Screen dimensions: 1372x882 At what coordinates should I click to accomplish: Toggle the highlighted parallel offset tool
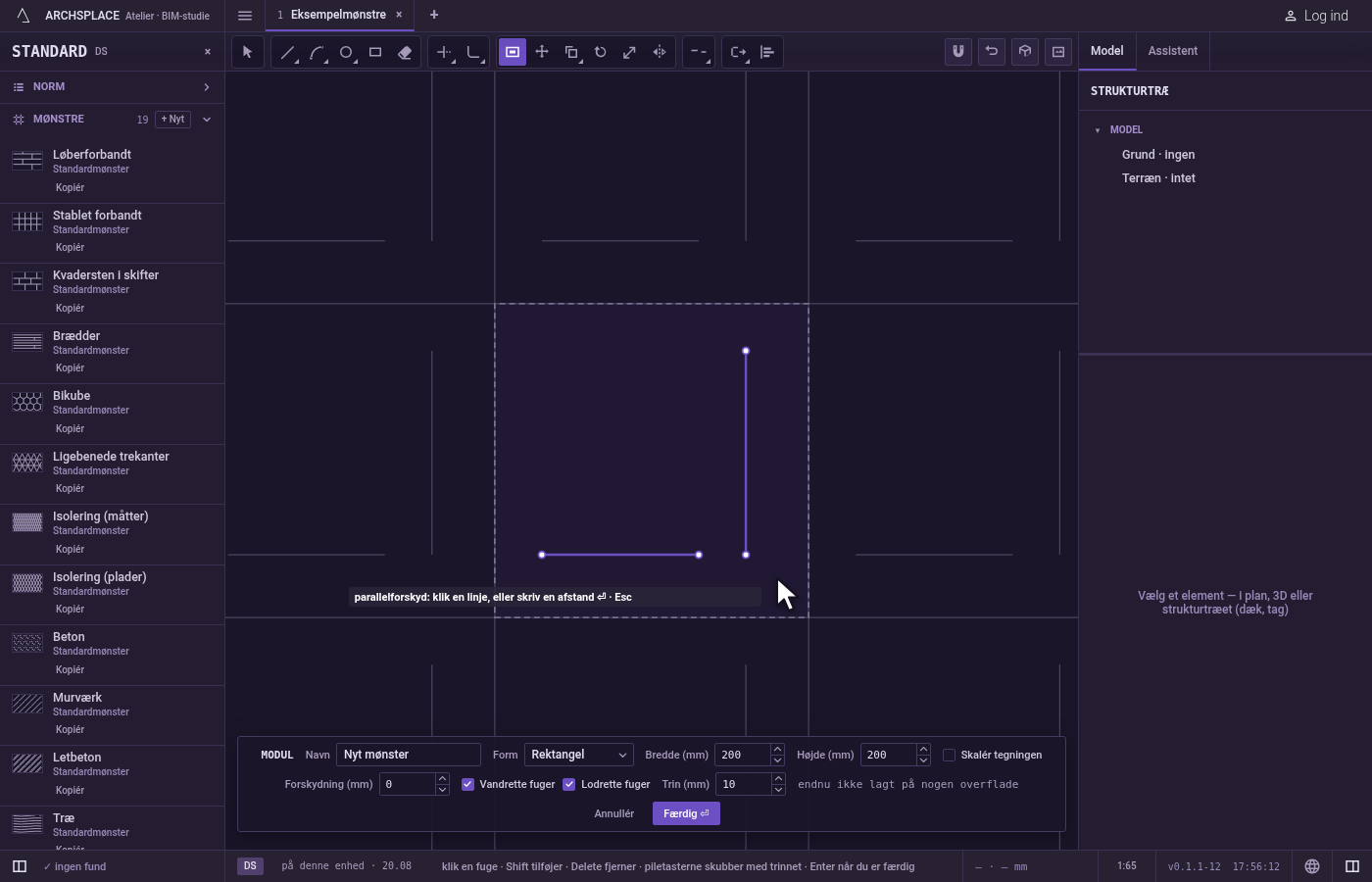point(513,52)
